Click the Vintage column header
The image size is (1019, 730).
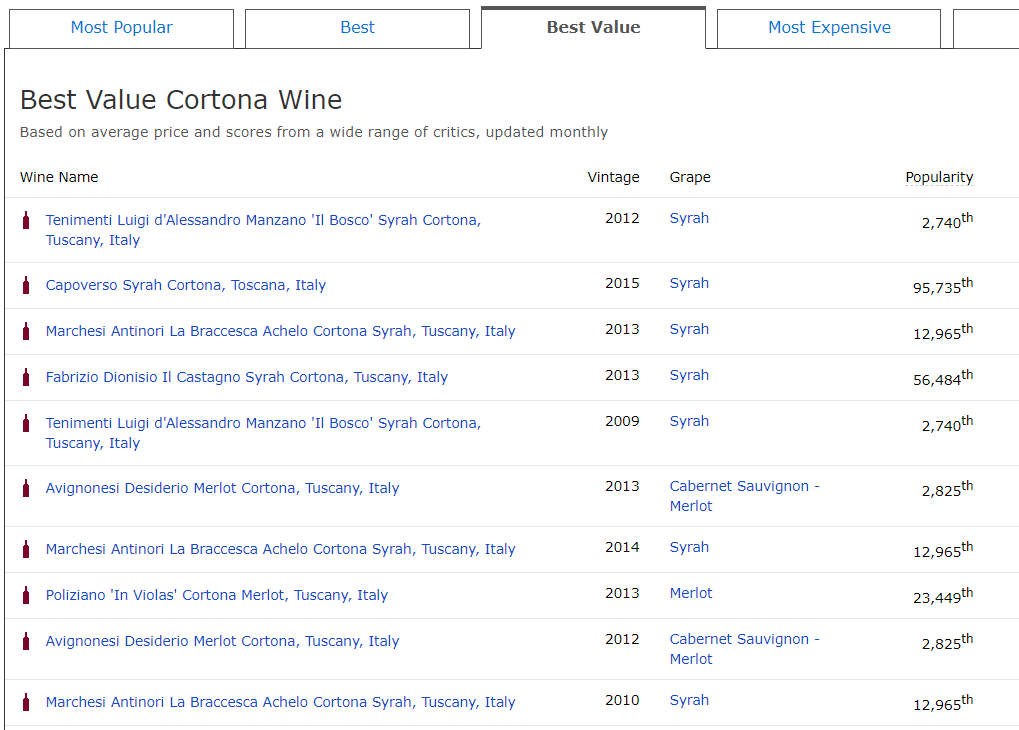point(613,177)
